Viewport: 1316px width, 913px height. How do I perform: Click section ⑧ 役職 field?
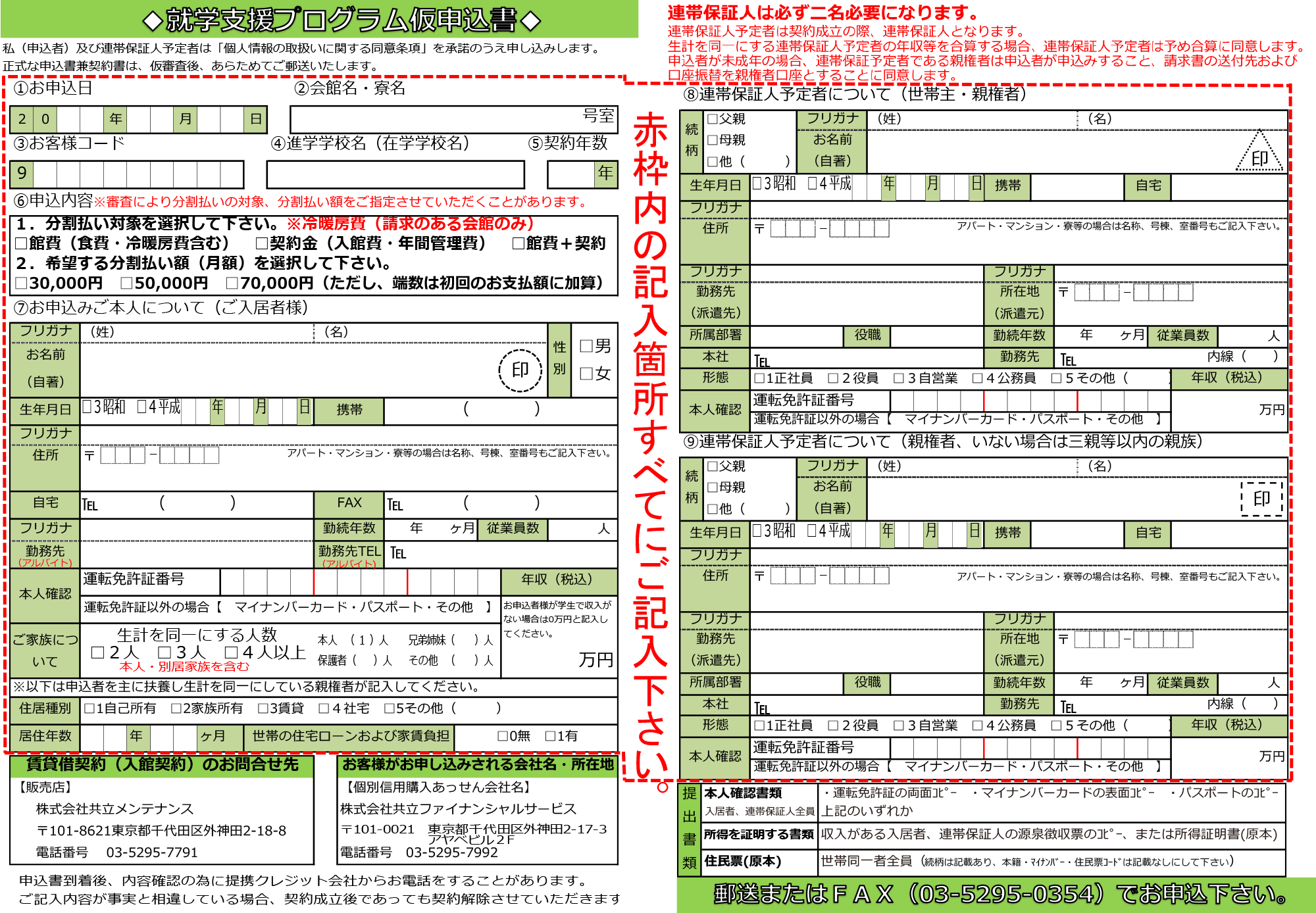click(936, 336)
